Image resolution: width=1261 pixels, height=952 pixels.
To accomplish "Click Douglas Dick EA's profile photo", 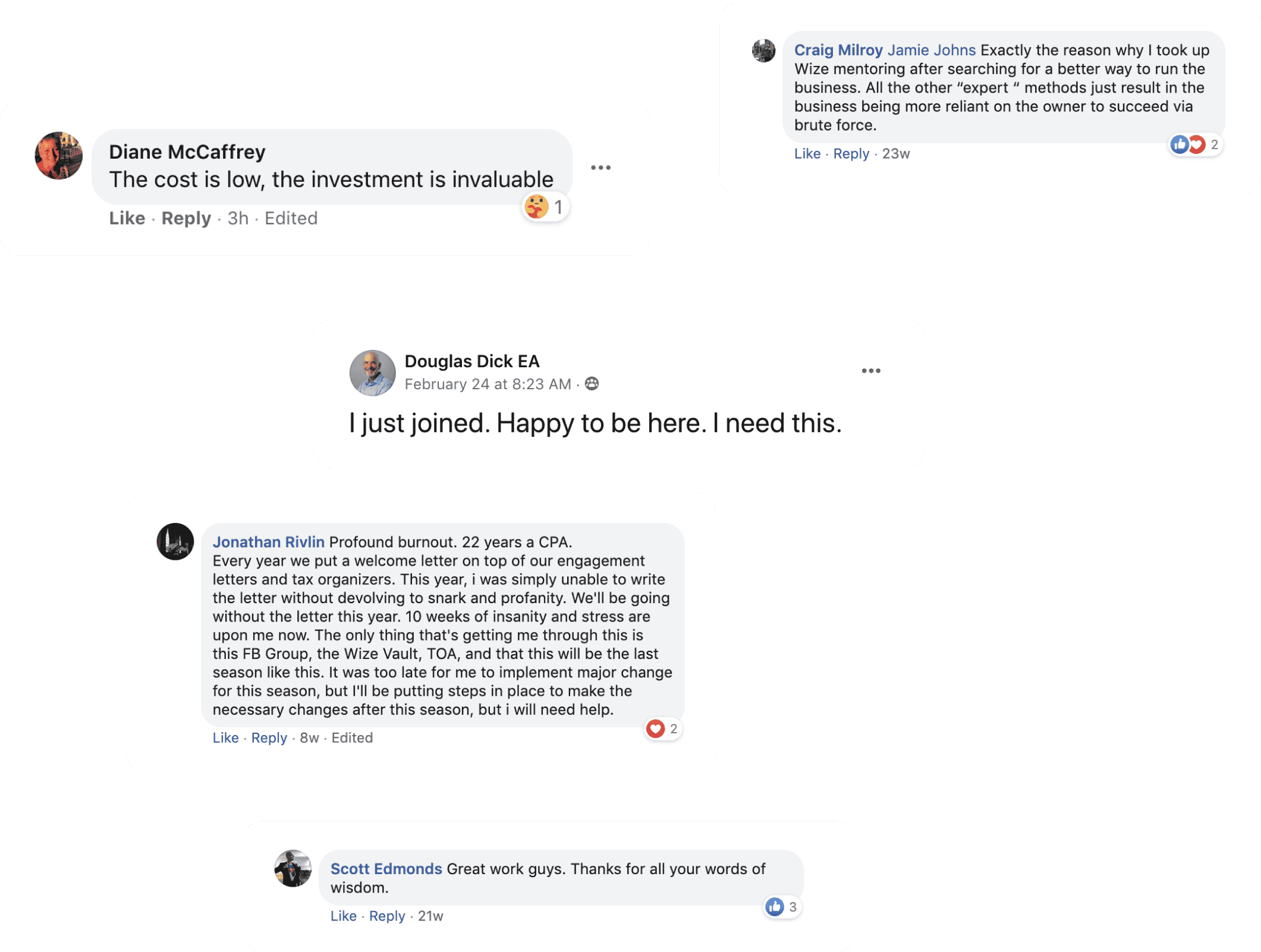I will [372, 373].
